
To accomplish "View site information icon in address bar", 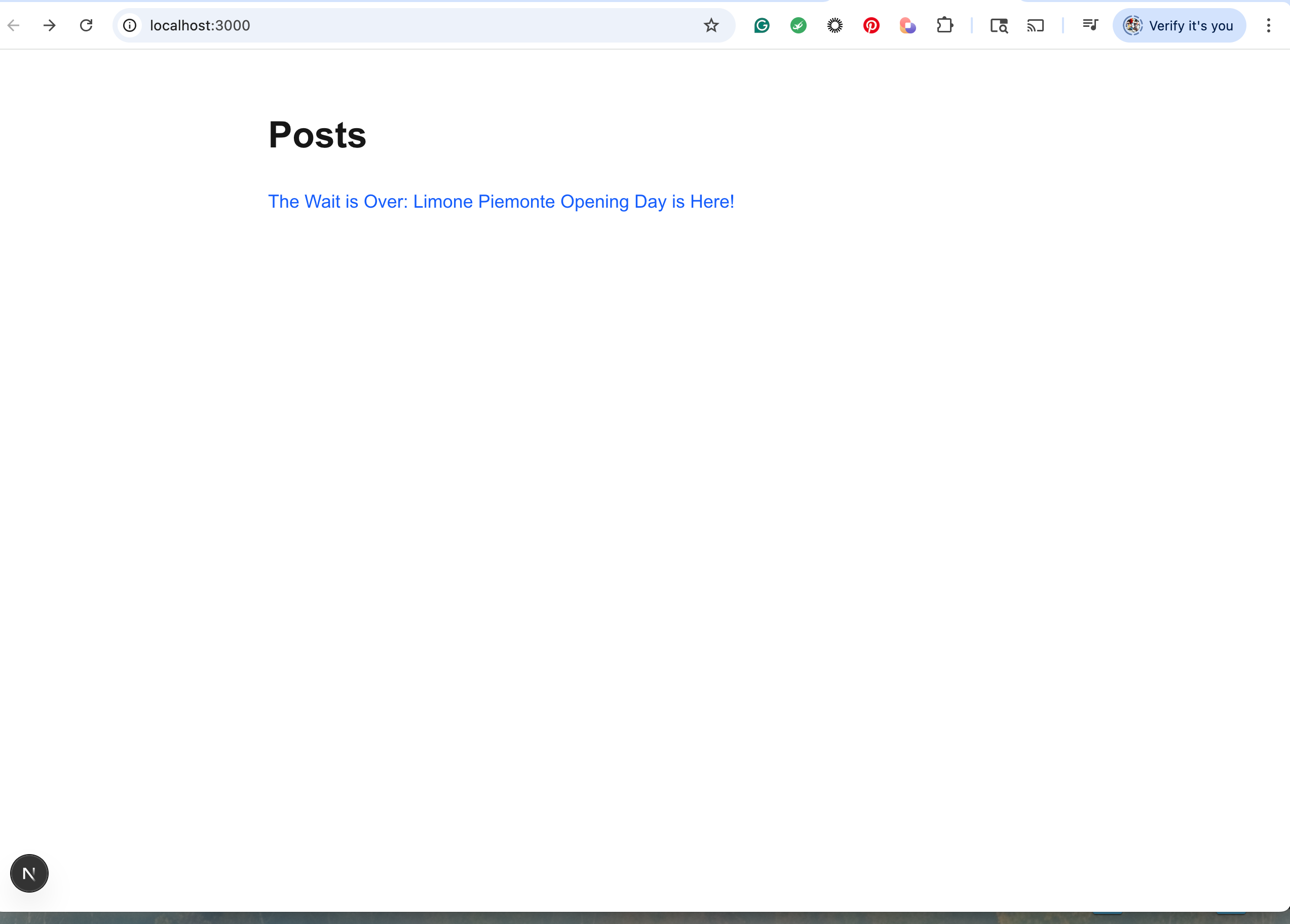I will [x=130, y=25].
